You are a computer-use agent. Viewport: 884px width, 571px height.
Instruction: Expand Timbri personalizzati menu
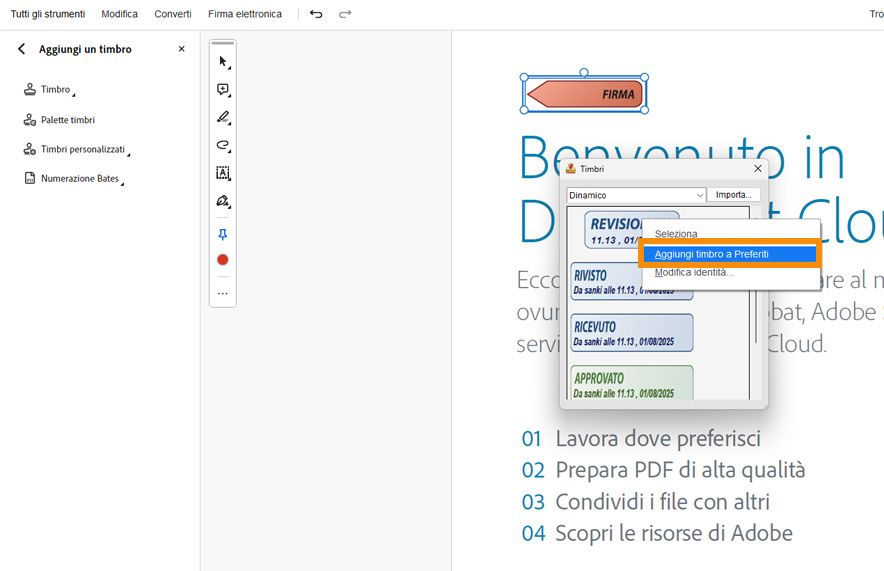77,149
